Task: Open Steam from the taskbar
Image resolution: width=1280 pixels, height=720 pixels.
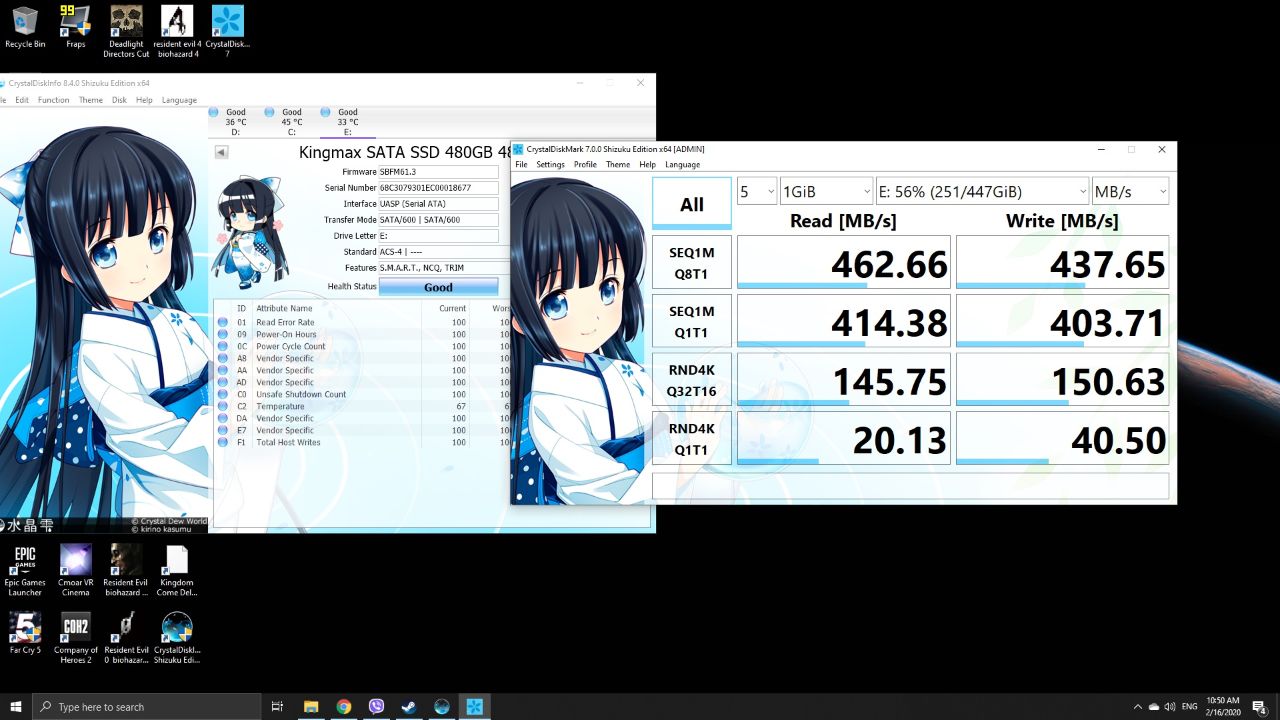Action: 409,706
